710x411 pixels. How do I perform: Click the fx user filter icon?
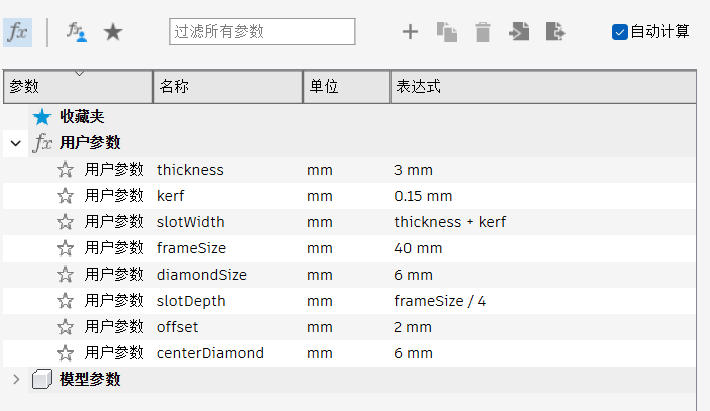point(77,31)
